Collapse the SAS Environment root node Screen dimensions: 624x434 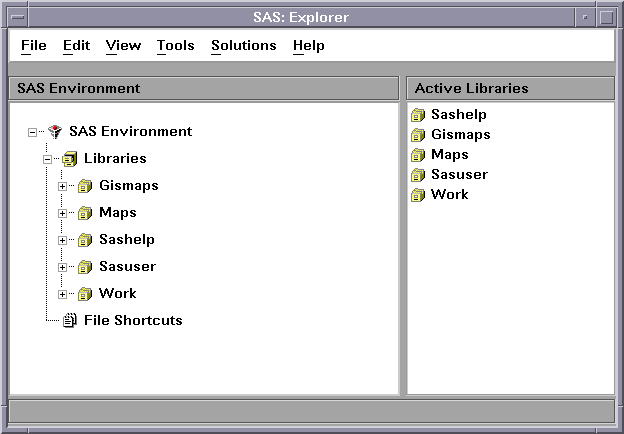point(32,132)
